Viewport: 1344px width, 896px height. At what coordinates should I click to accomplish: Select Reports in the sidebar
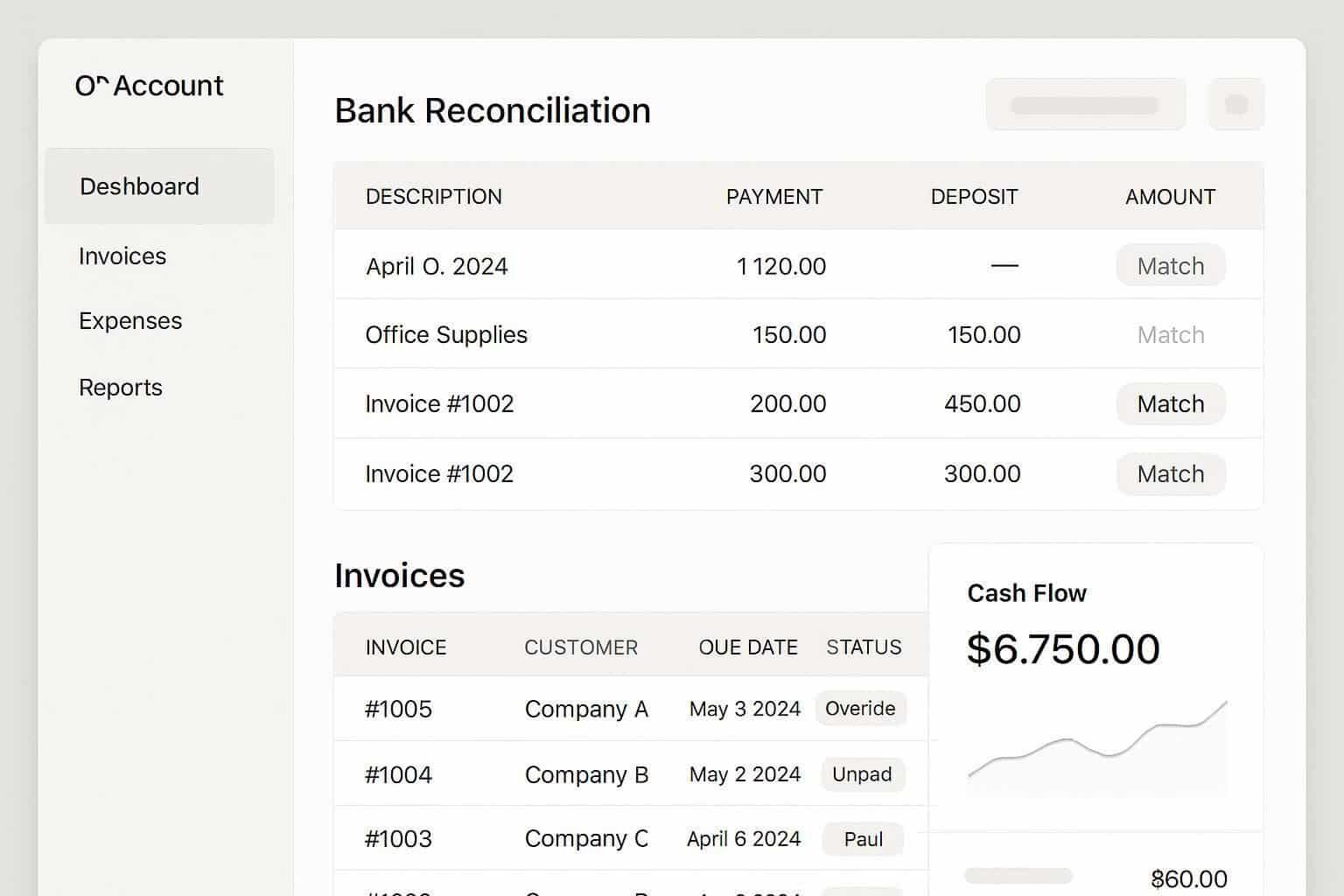click(121, 388)
